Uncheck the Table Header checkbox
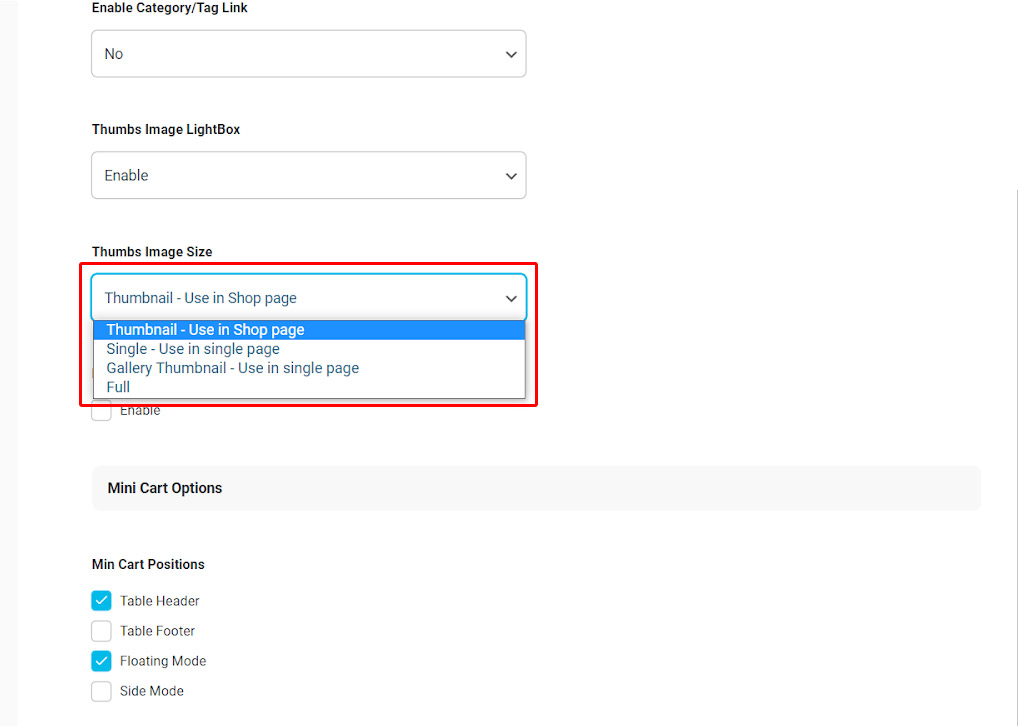 point(101,601)
